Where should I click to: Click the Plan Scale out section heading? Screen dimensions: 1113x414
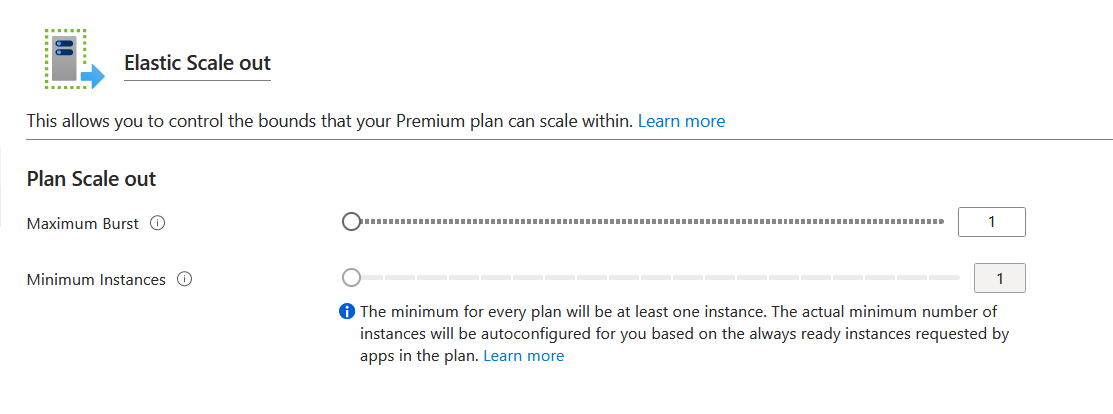click(x=91, y=179)
